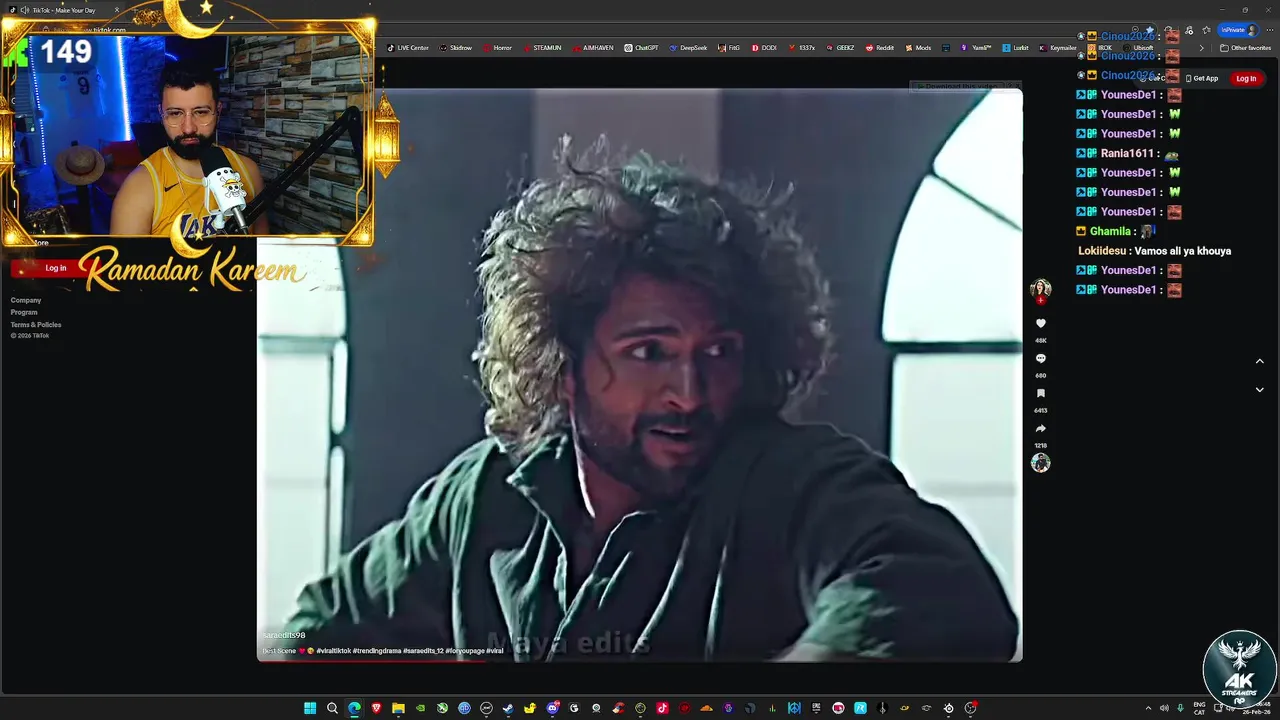Click the red Log in button at top right

click(x=1246, y=78)
